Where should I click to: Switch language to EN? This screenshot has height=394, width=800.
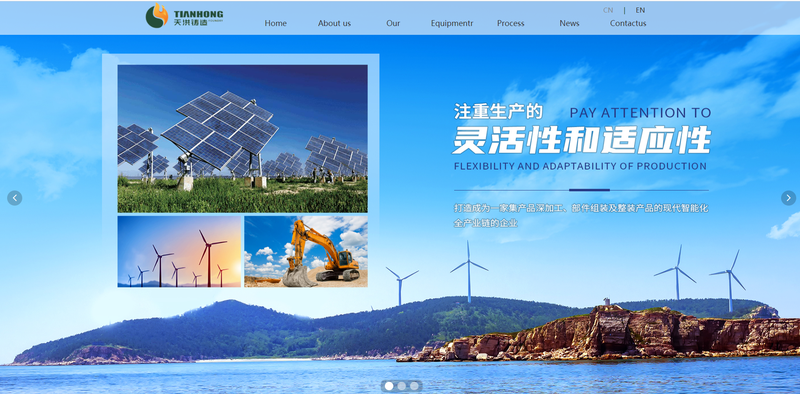coord(640,10)
